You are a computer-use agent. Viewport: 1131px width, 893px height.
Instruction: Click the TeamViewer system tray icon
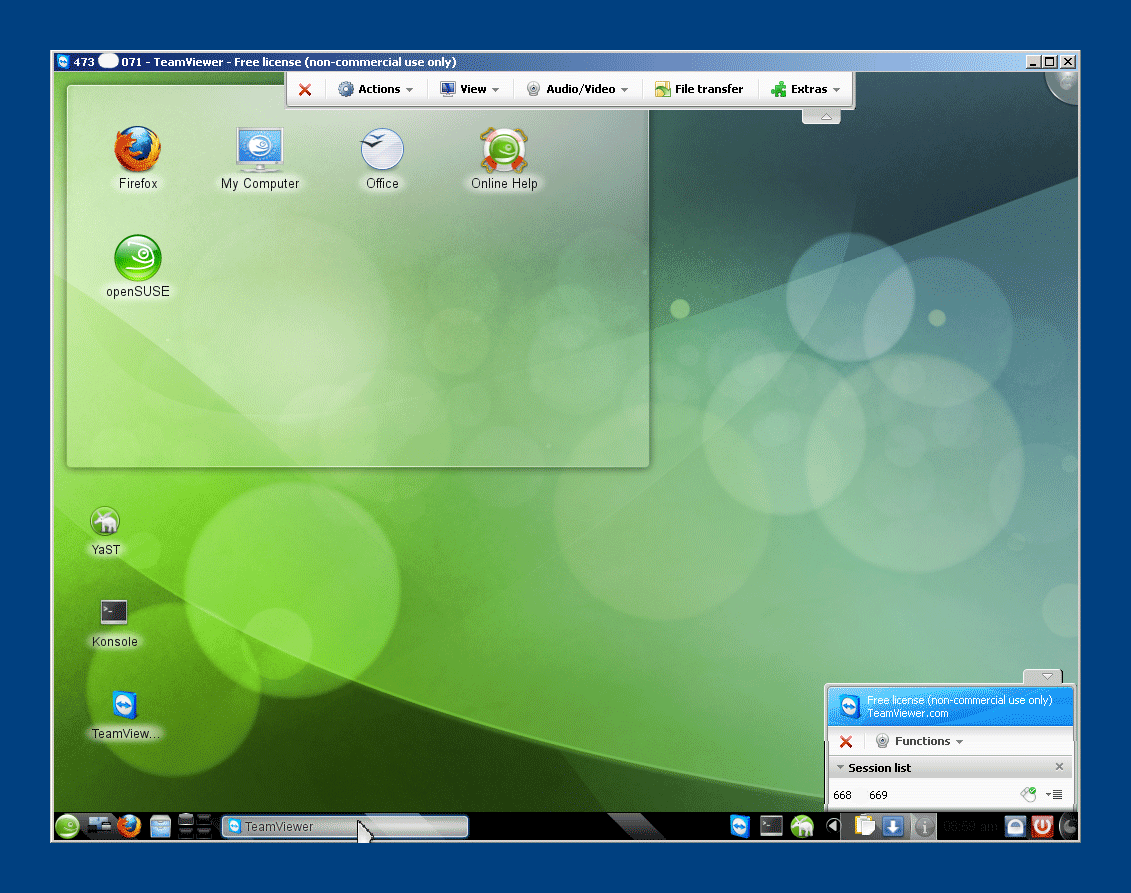(740, 827)
